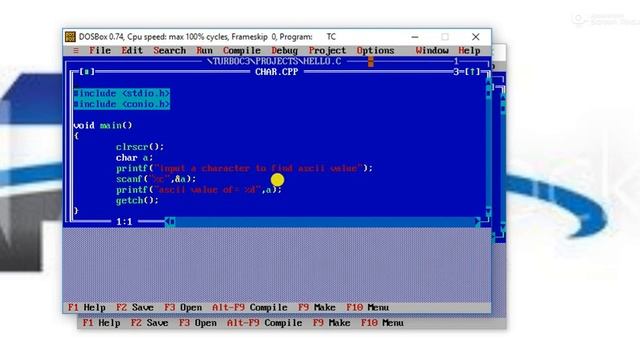Click the scanf statement line
The width and height of the screenshot is (640, 360).
[x=156, y=179]
